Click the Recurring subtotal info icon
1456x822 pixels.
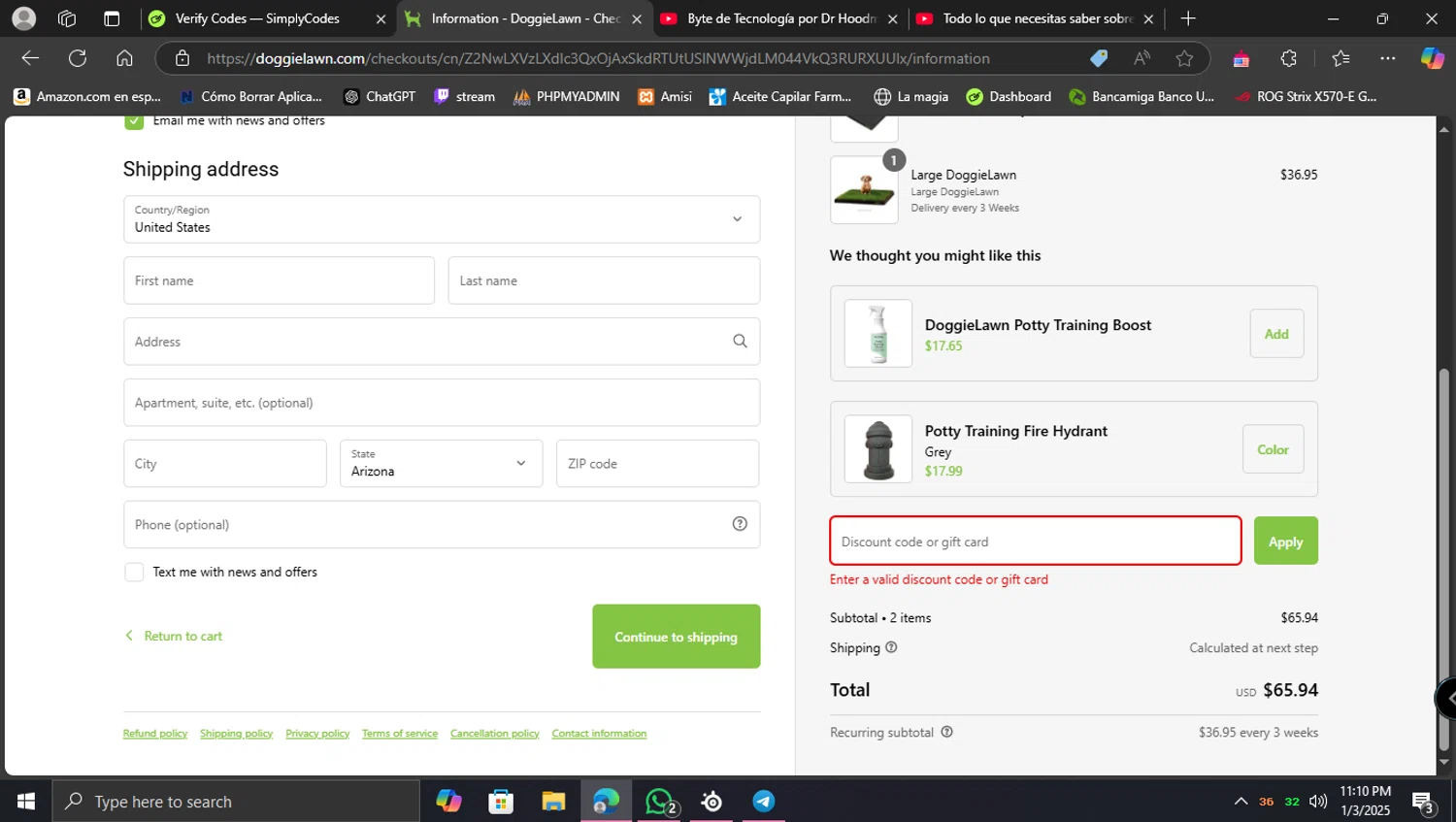coord(946,733)
